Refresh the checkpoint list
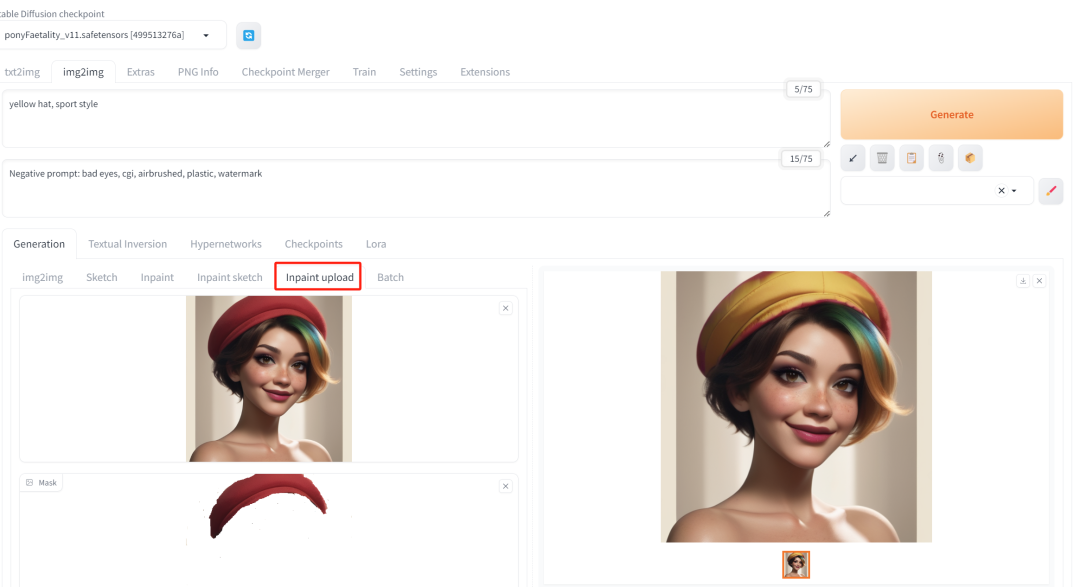 248,35
